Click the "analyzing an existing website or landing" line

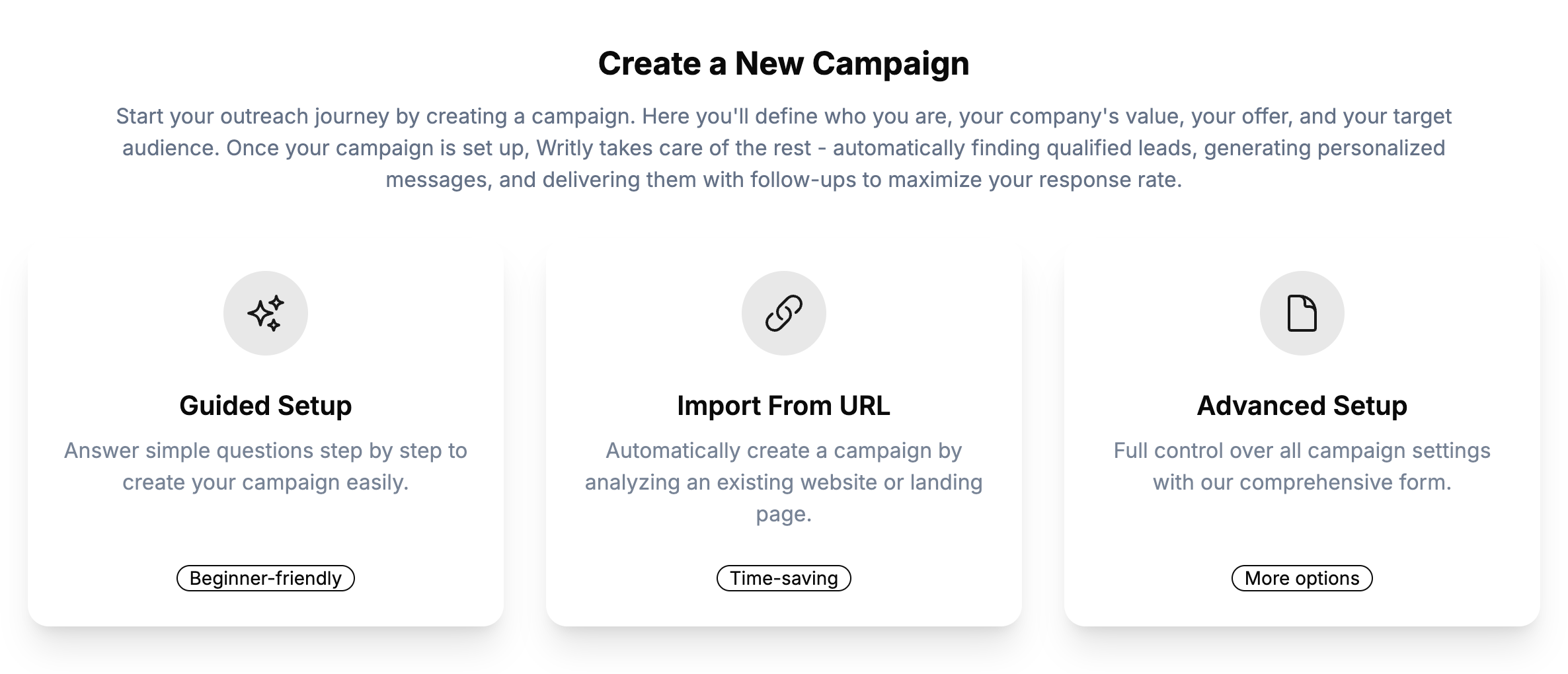784,482
